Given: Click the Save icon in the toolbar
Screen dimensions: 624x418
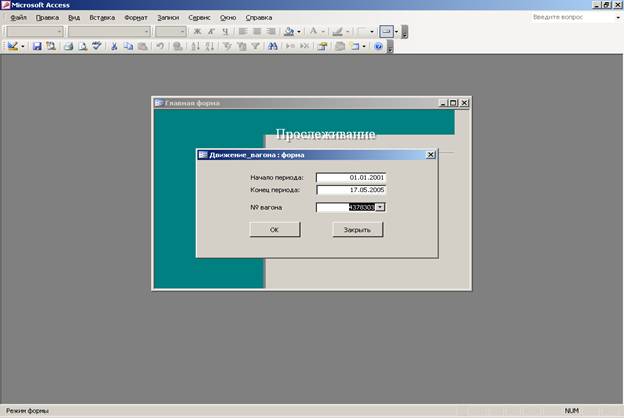Looking at the screenshot, I should 37,46.
